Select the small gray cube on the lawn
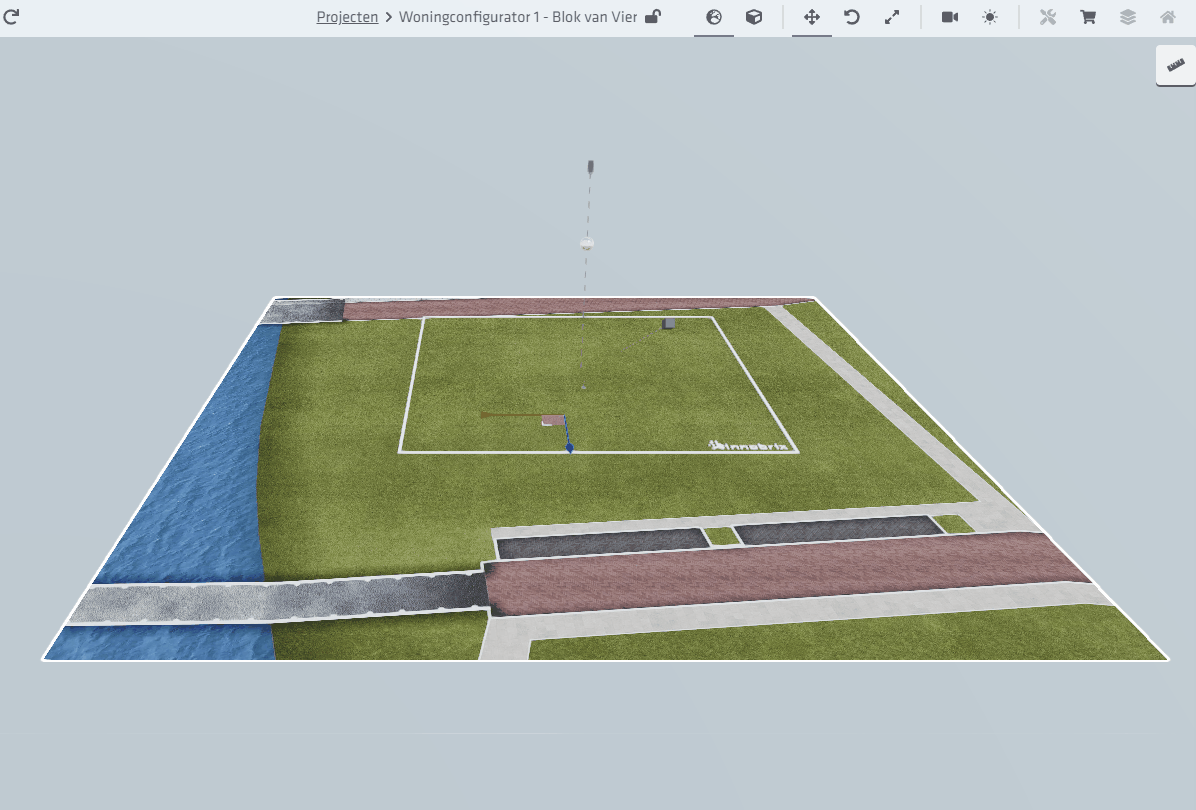 668,323
